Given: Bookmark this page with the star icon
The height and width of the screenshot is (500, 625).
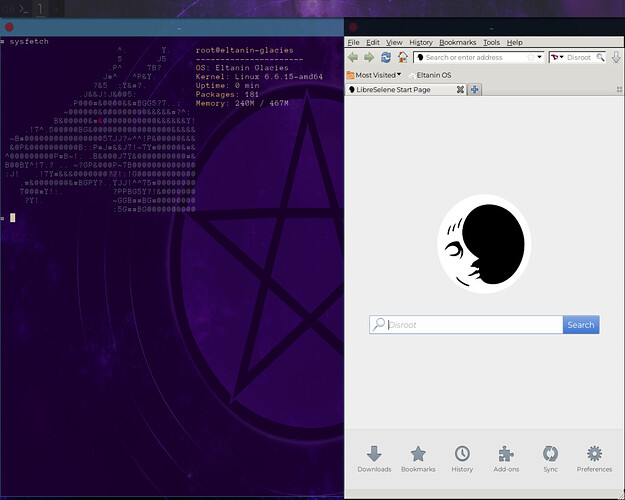Looking at the screenshot, I should click(530, 58).
